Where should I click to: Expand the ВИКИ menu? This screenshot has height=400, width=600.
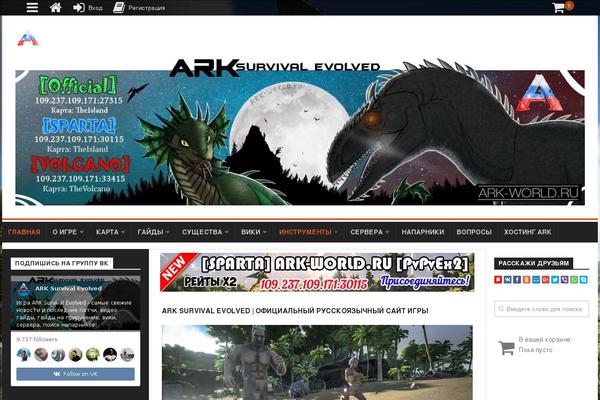tap(254, 232)
